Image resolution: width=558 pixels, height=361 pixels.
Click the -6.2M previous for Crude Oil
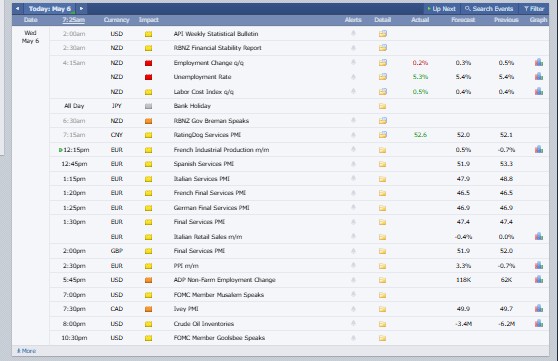click(x=506, y=324)
